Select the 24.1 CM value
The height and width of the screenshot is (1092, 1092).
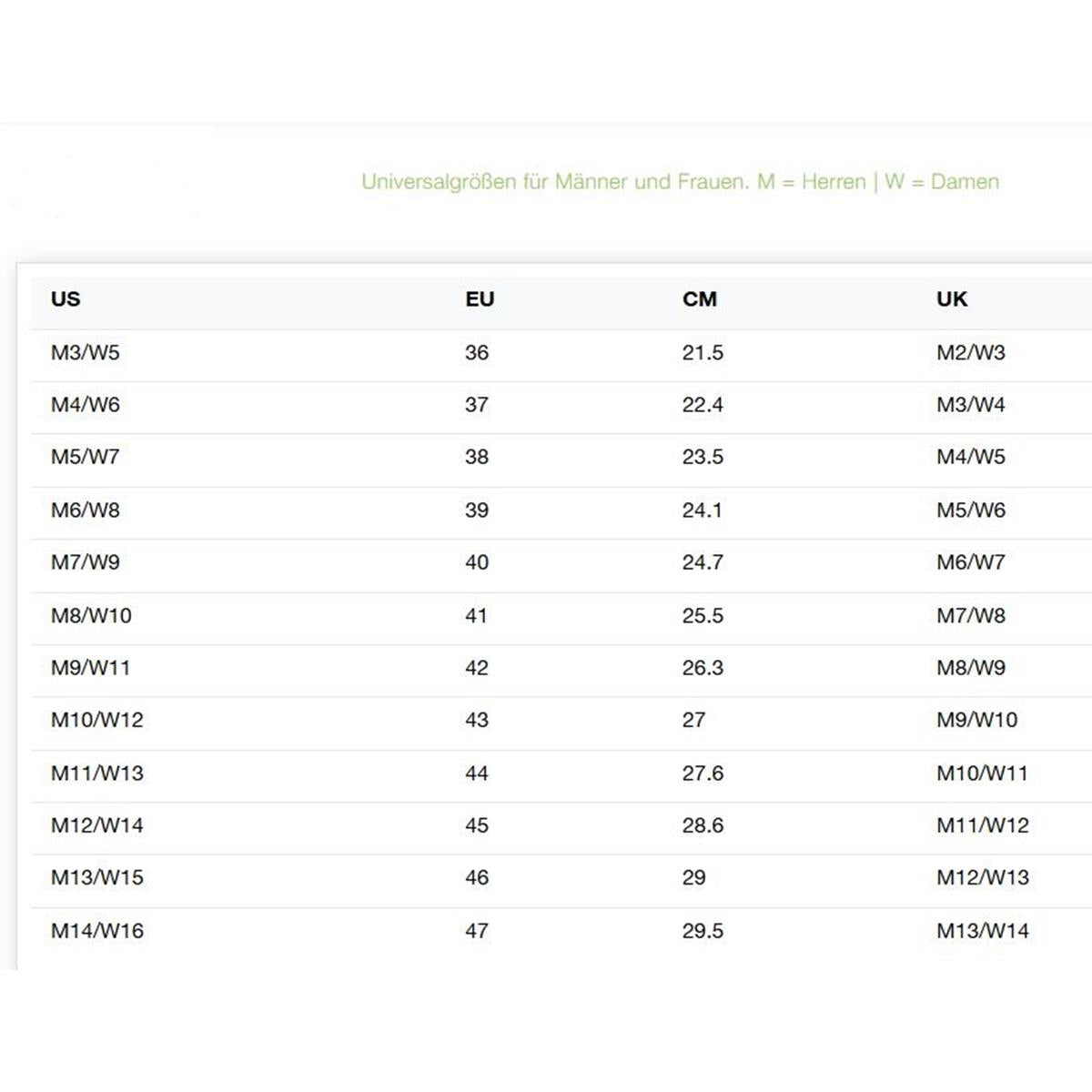click(702, 511)
